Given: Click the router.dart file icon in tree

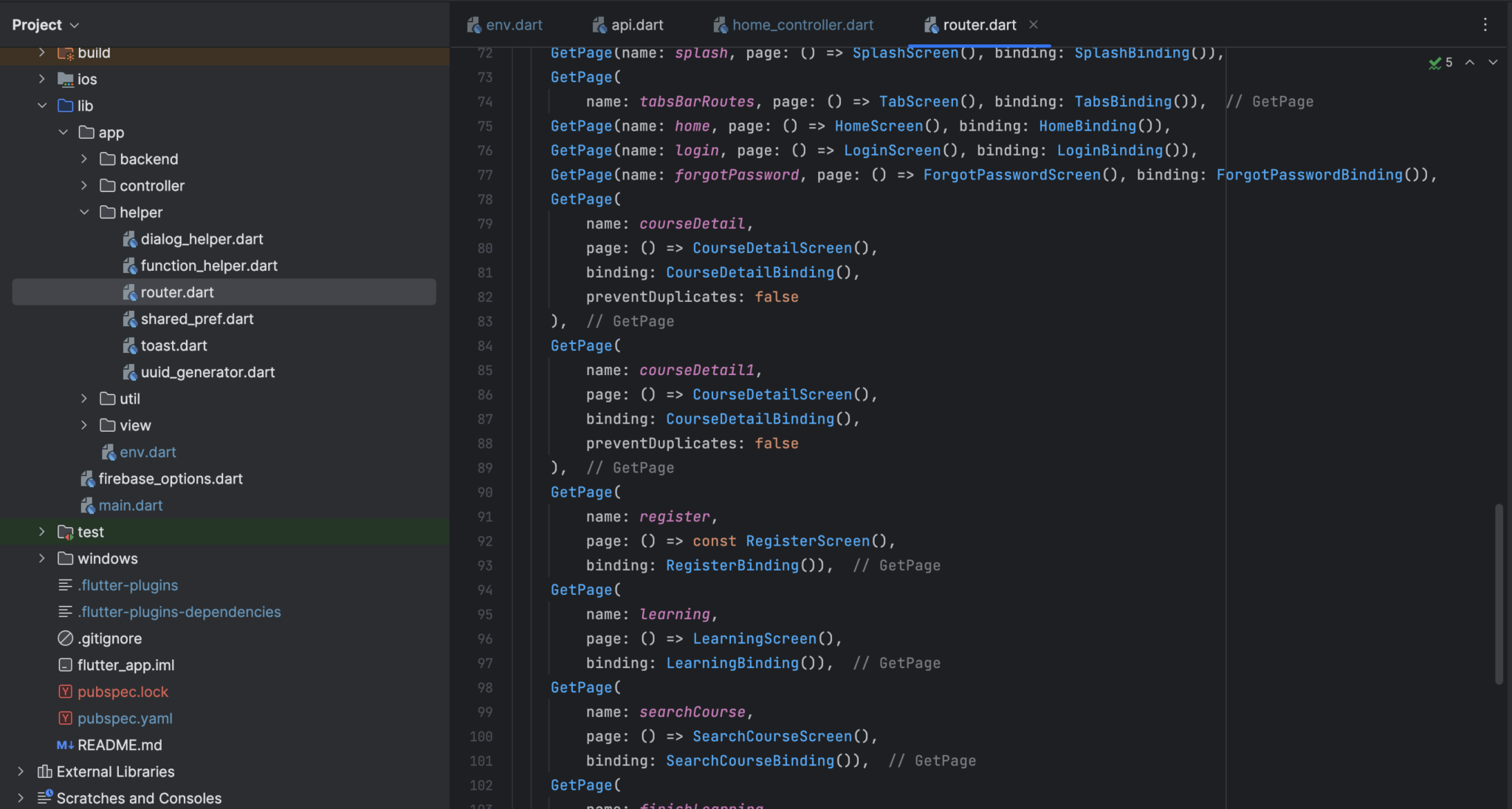Looking at the screenshot, I should 129,292.
